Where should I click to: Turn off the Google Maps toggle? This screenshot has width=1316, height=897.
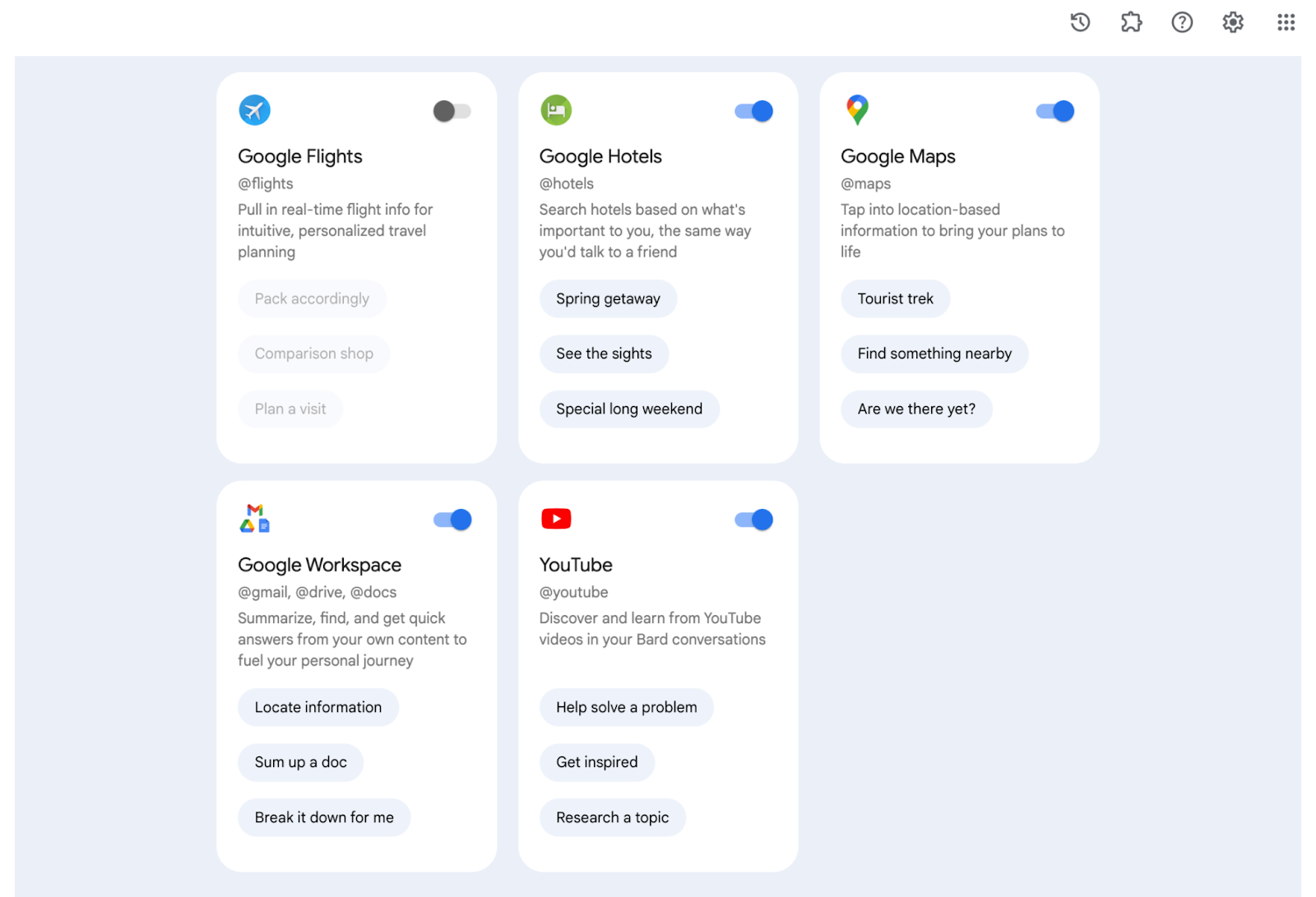[x=1055, y=111]
